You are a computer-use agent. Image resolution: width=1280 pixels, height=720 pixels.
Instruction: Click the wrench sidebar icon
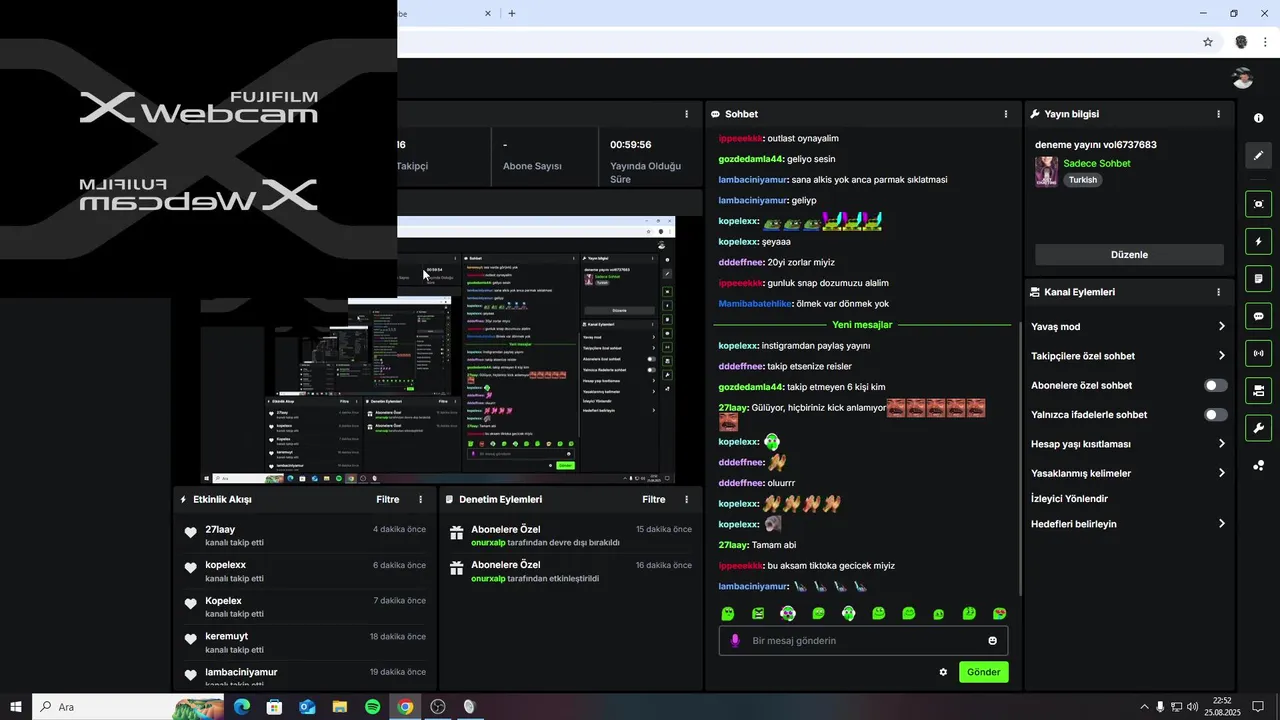[1258, 428]
